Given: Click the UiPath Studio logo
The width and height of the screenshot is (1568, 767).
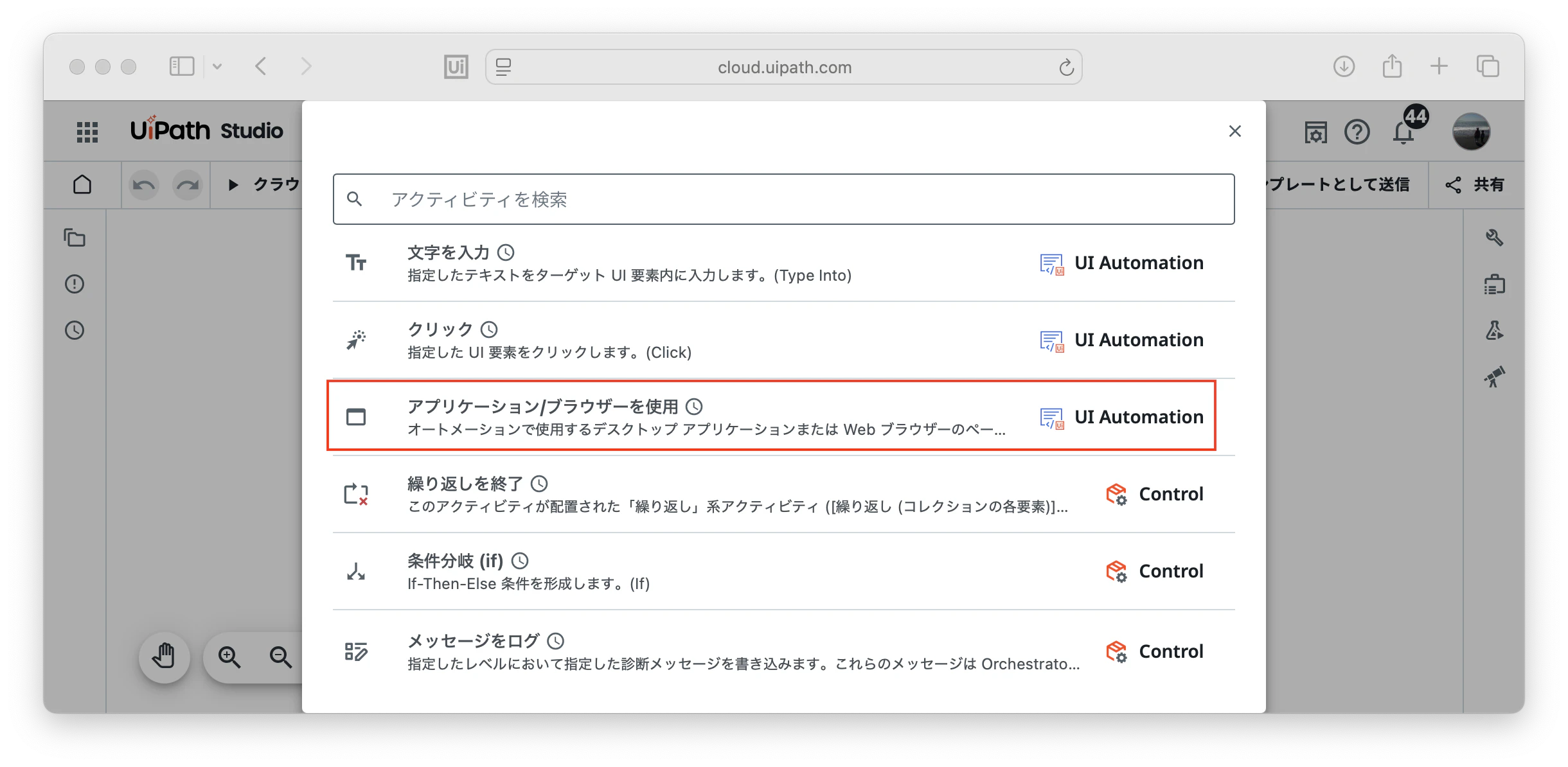Looking at the screenshot, I should pos(206,130).
